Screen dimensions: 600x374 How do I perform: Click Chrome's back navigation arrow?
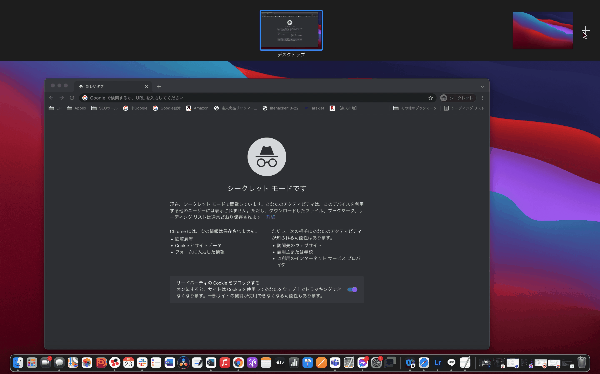(x=51, y=98)
